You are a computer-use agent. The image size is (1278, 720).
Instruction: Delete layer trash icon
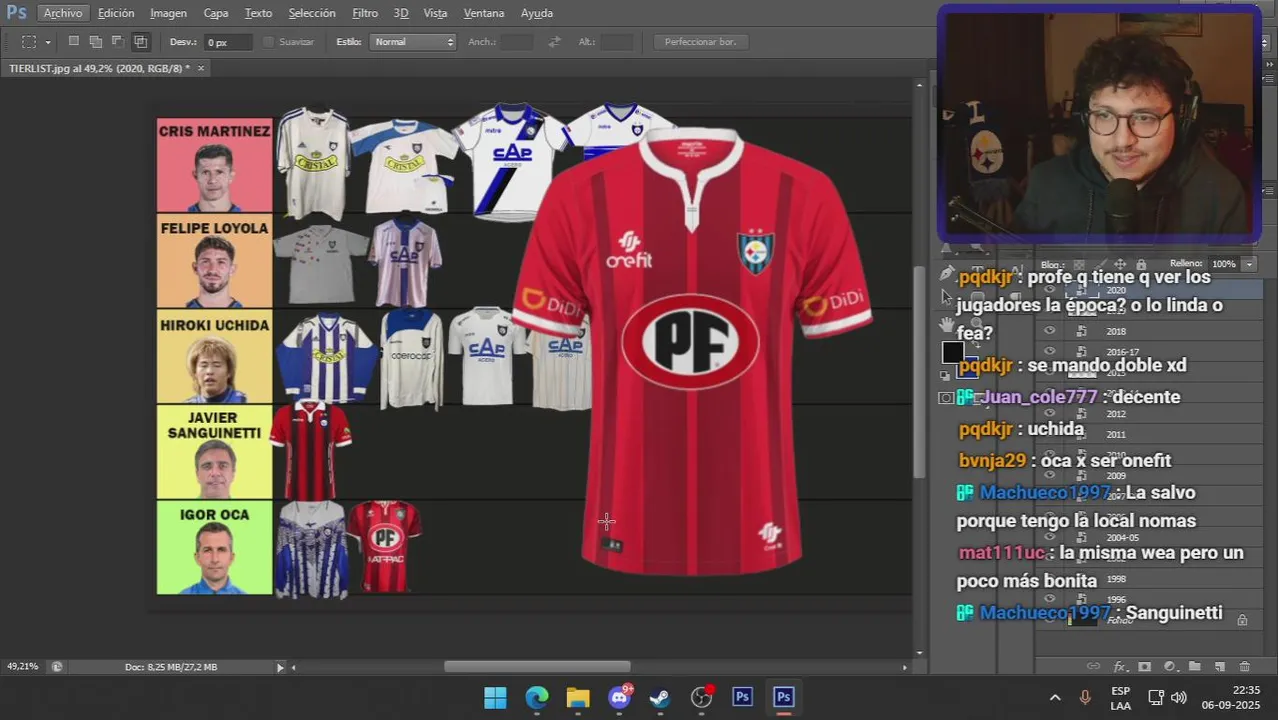[1245, 667]
